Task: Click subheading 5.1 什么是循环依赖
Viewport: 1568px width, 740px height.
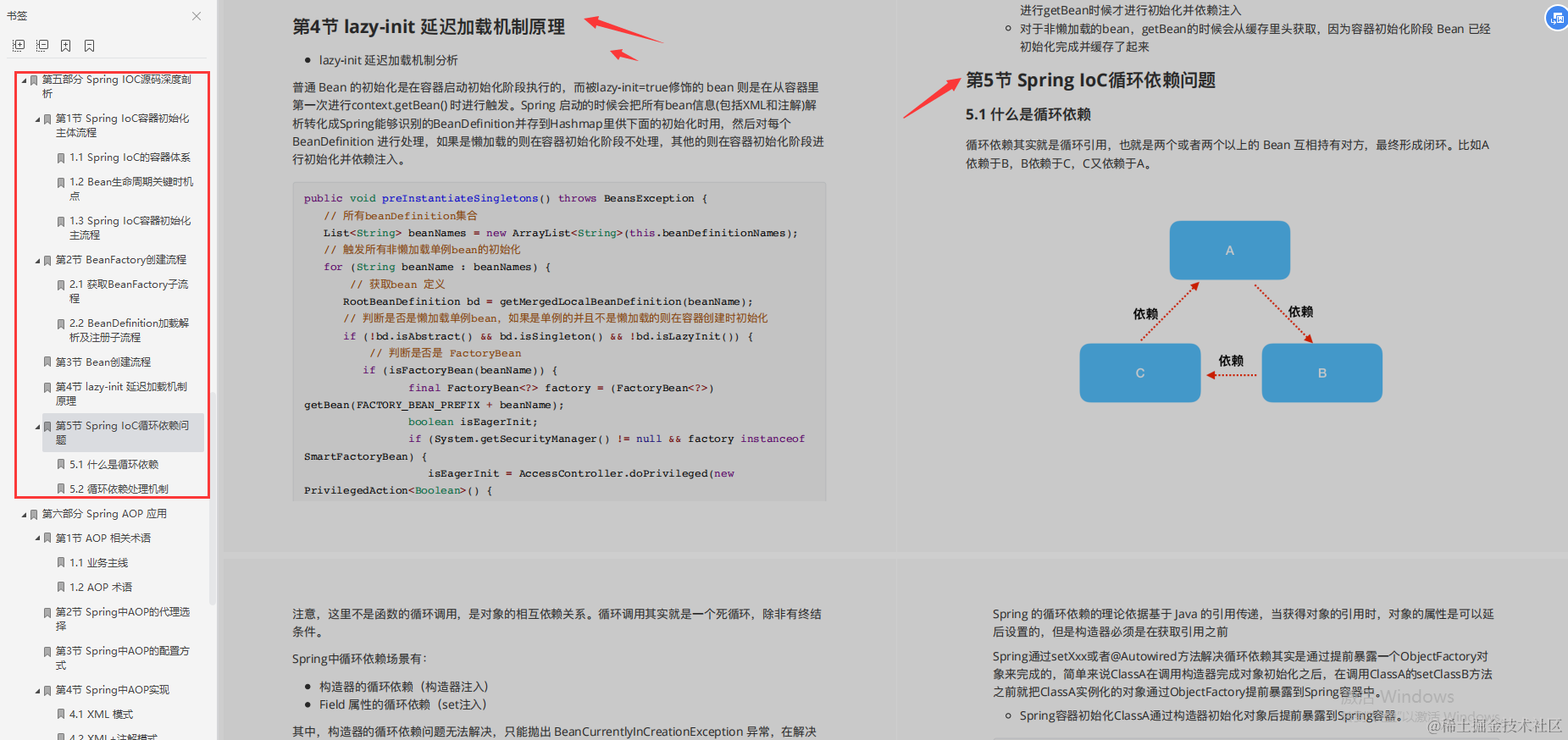Action: 1028,114
